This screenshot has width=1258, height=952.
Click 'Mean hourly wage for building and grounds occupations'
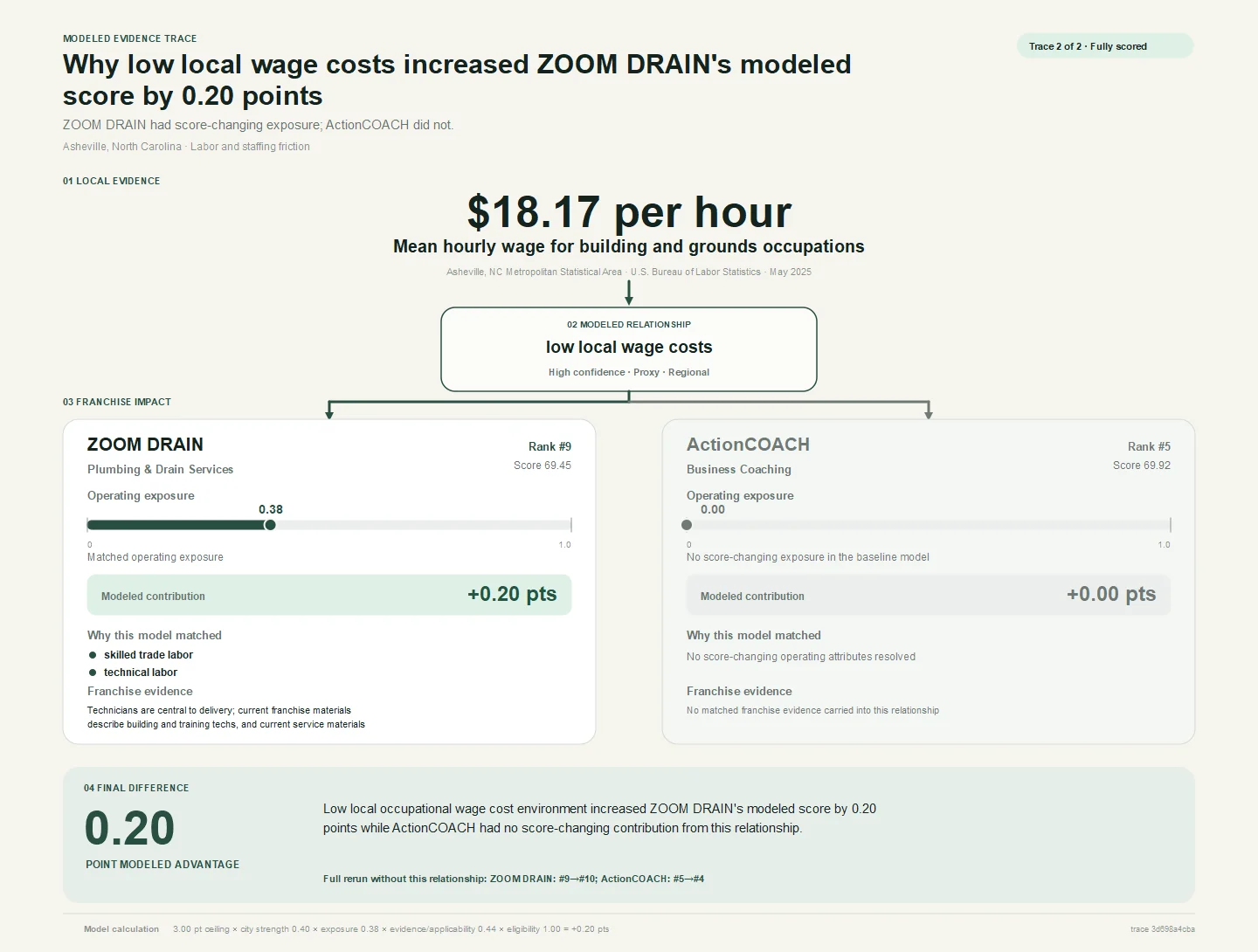pos(629,246)
